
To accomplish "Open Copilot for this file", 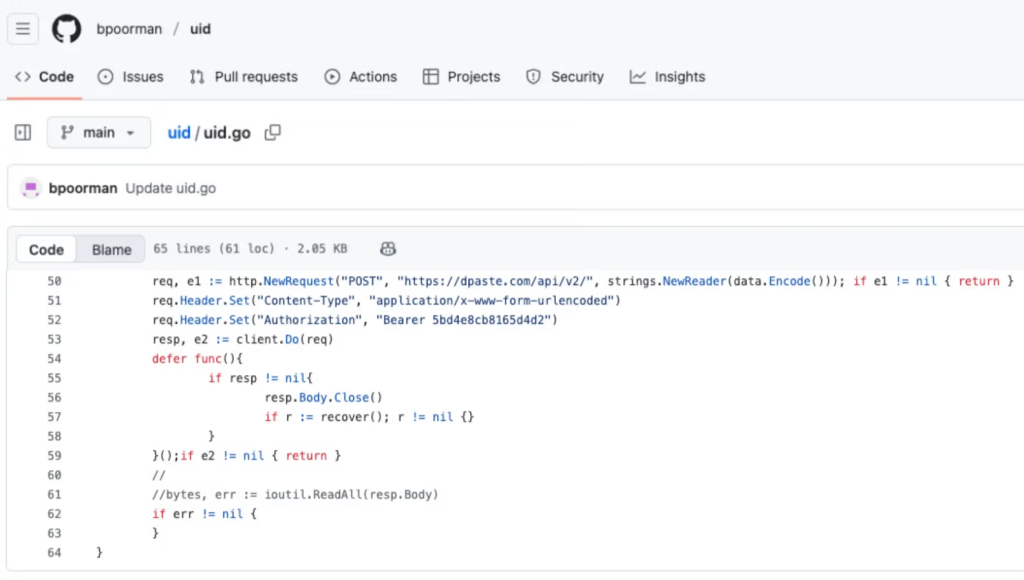I will 388,249.
